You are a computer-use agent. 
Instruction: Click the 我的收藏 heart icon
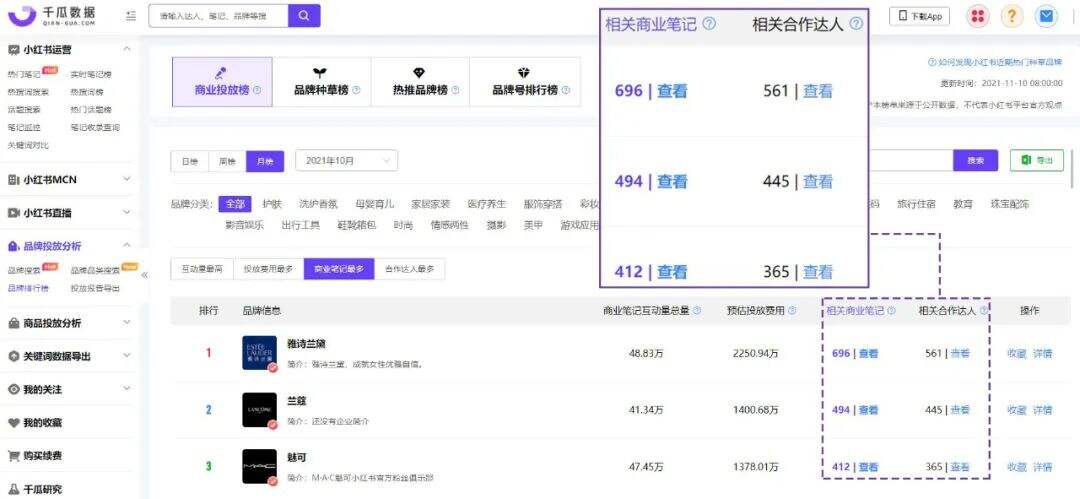tap(13, 422)
